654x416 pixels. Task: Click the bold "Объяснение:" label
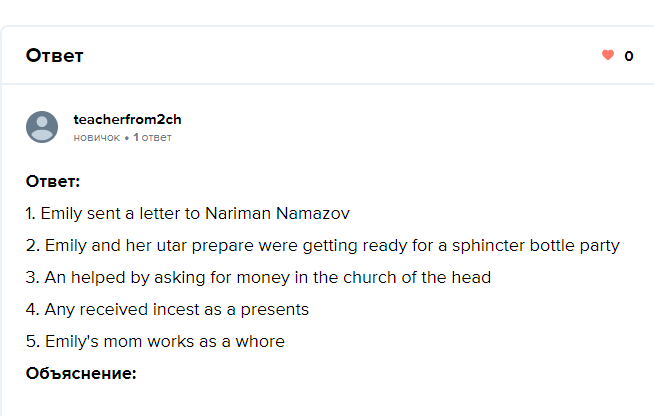pyautogui.click(x=81, y=374)
